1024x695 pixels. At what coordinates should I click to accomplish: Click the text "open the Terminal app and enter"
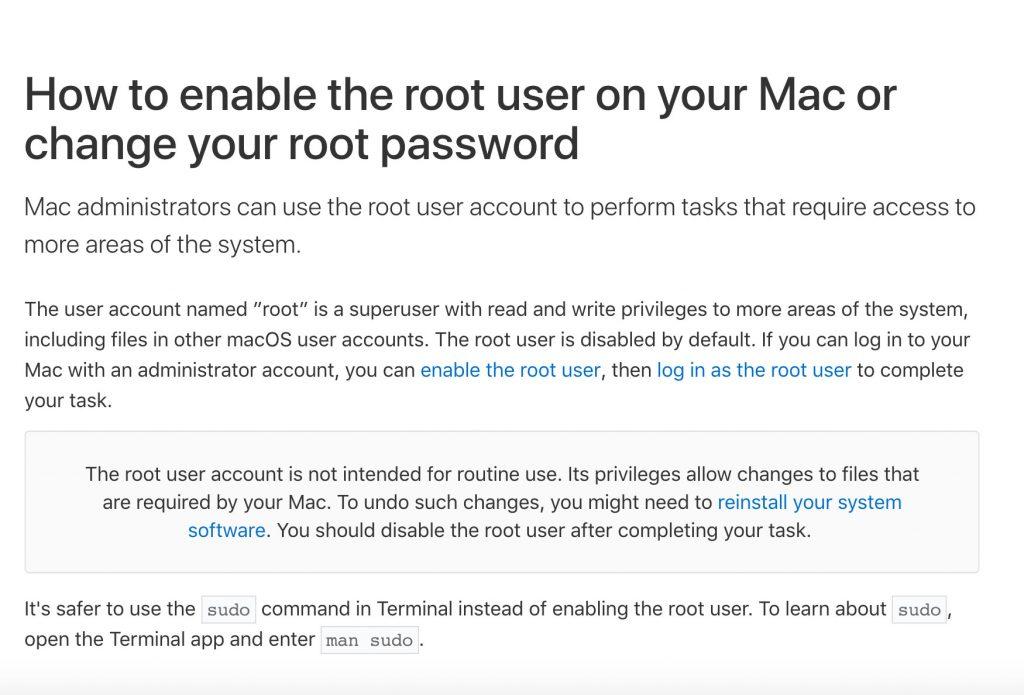pyautogui.click(x=170, y=639)
